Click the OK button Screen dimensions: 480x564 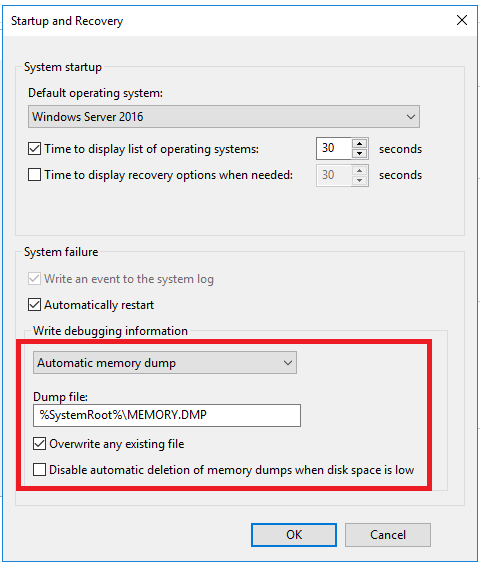click(x=294, y=535)
